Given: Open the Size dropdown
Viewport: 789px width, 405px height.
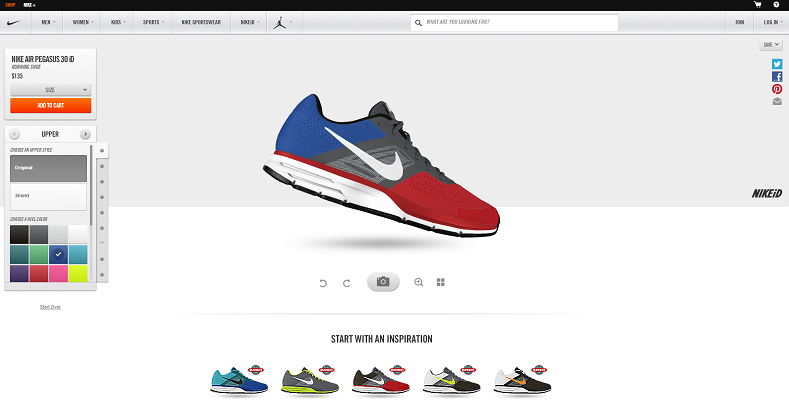Looking at the screenshot, I should pyautogui.click(x=50, y=90).
